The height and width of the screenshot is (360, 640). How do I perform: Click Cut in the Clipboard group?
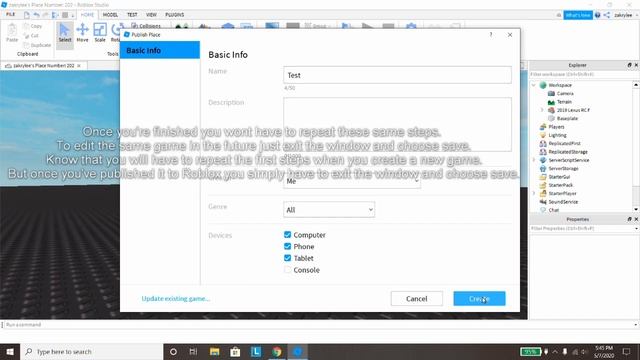click(x=31, y=36)
